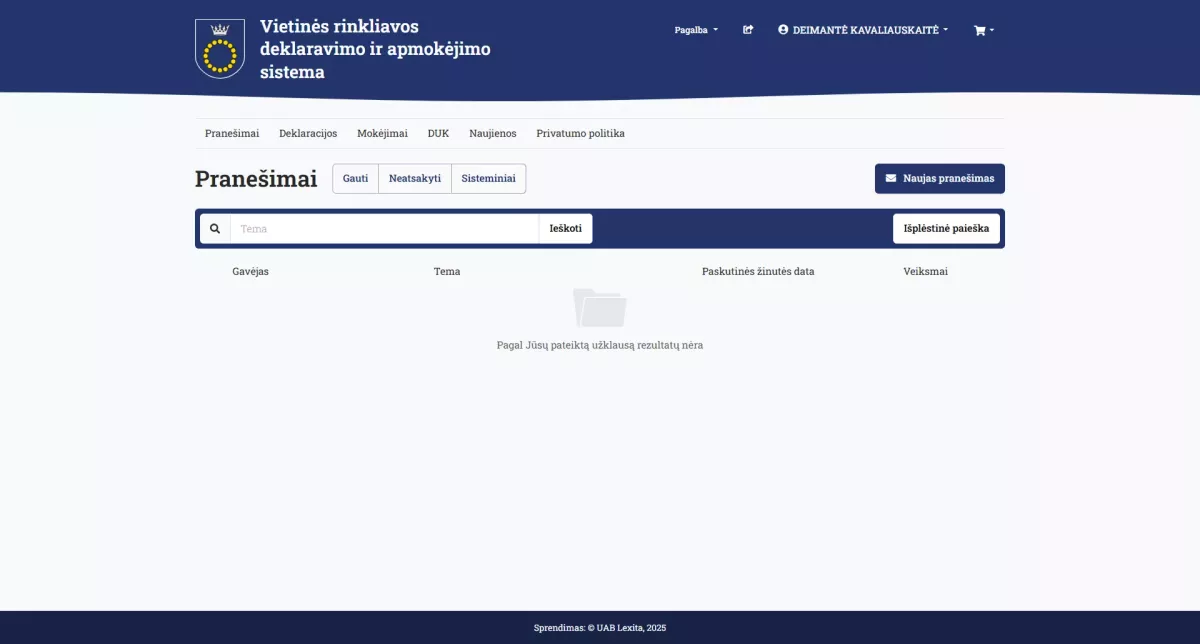Image resolution: width=1200 pixels, height=644 pixels.
Task: Click the share icon in the header
Action: (x=747, y=29)
